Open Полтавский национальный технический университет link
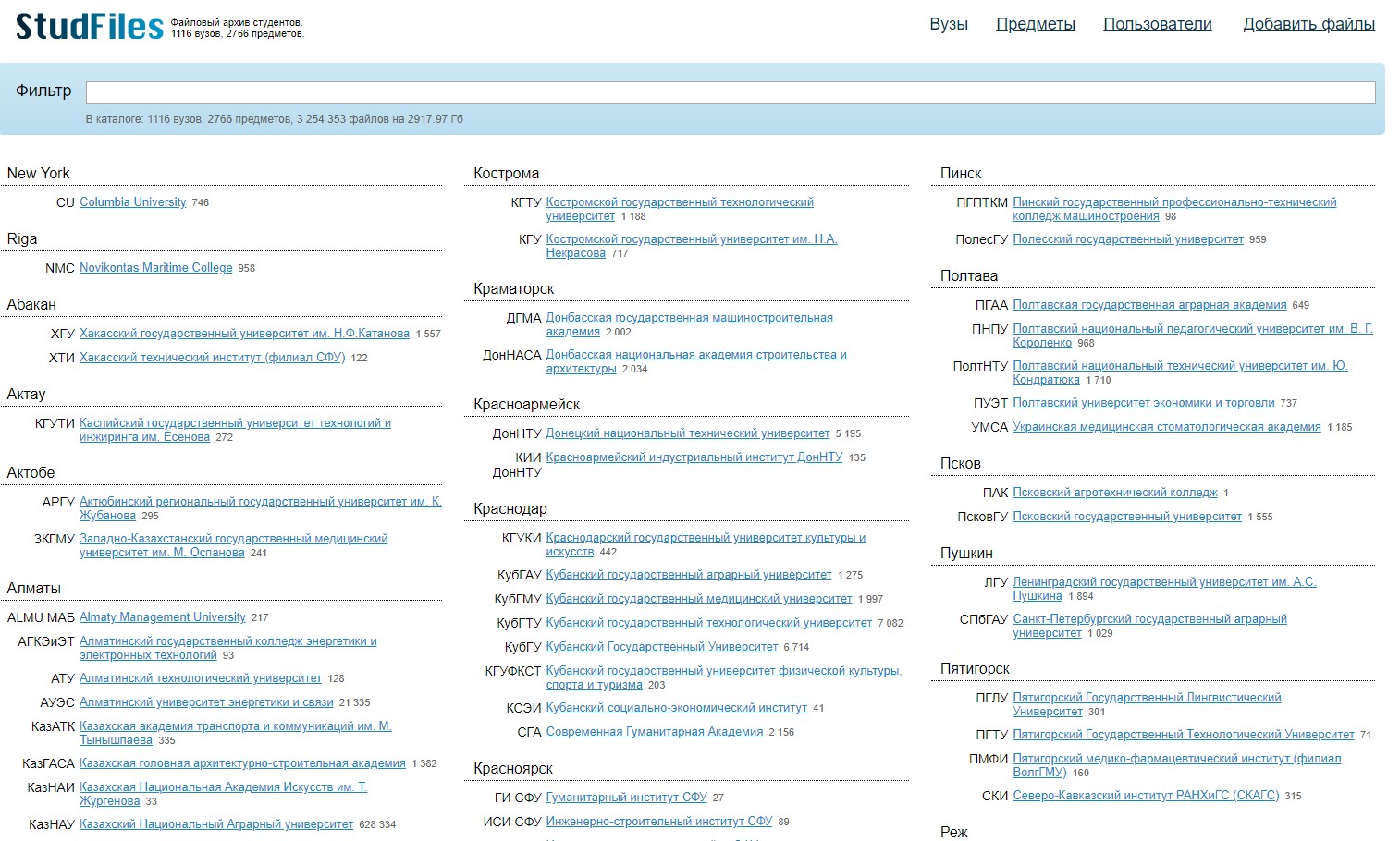Viewport: 1400px width, 841px height. 1180,372
